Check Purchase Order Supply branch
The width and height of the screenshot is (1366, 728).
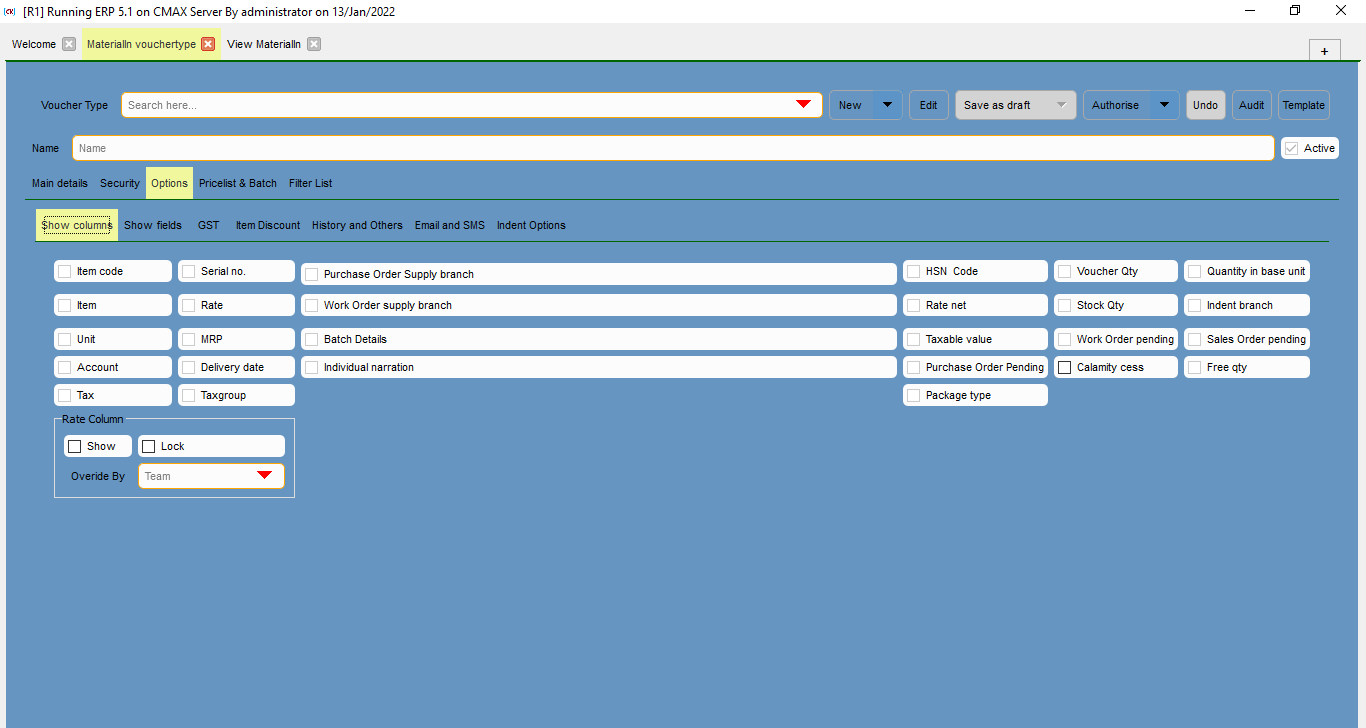pyautogui.click(x=312, y=274)
